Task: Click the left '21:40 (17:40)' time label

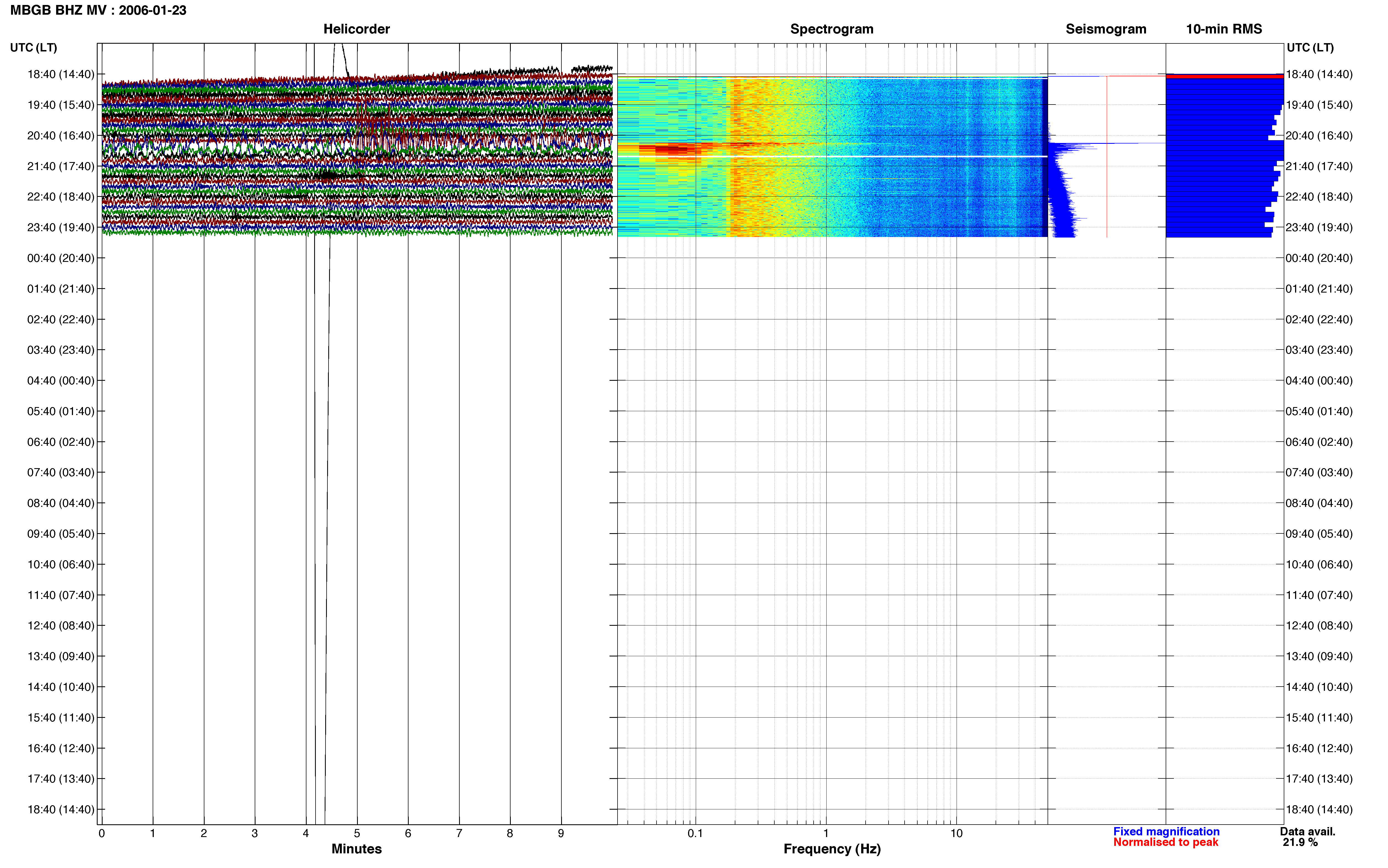Action: 61,166
